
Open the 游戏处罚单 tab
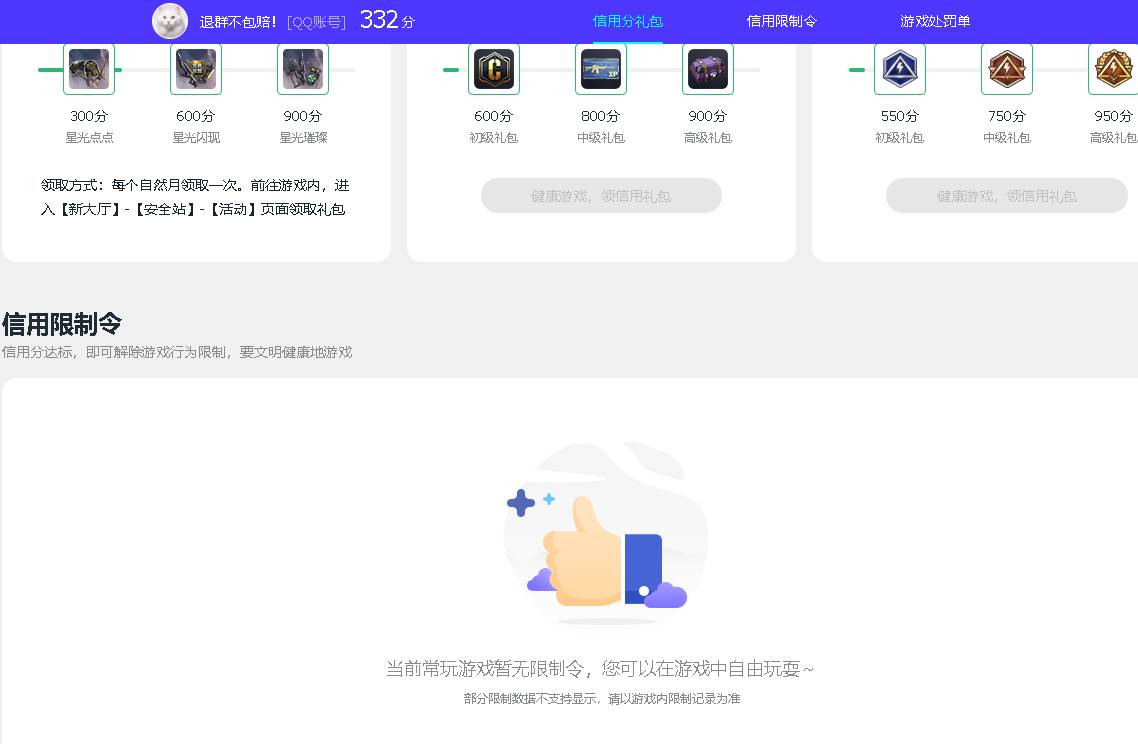tap(934, 19)
